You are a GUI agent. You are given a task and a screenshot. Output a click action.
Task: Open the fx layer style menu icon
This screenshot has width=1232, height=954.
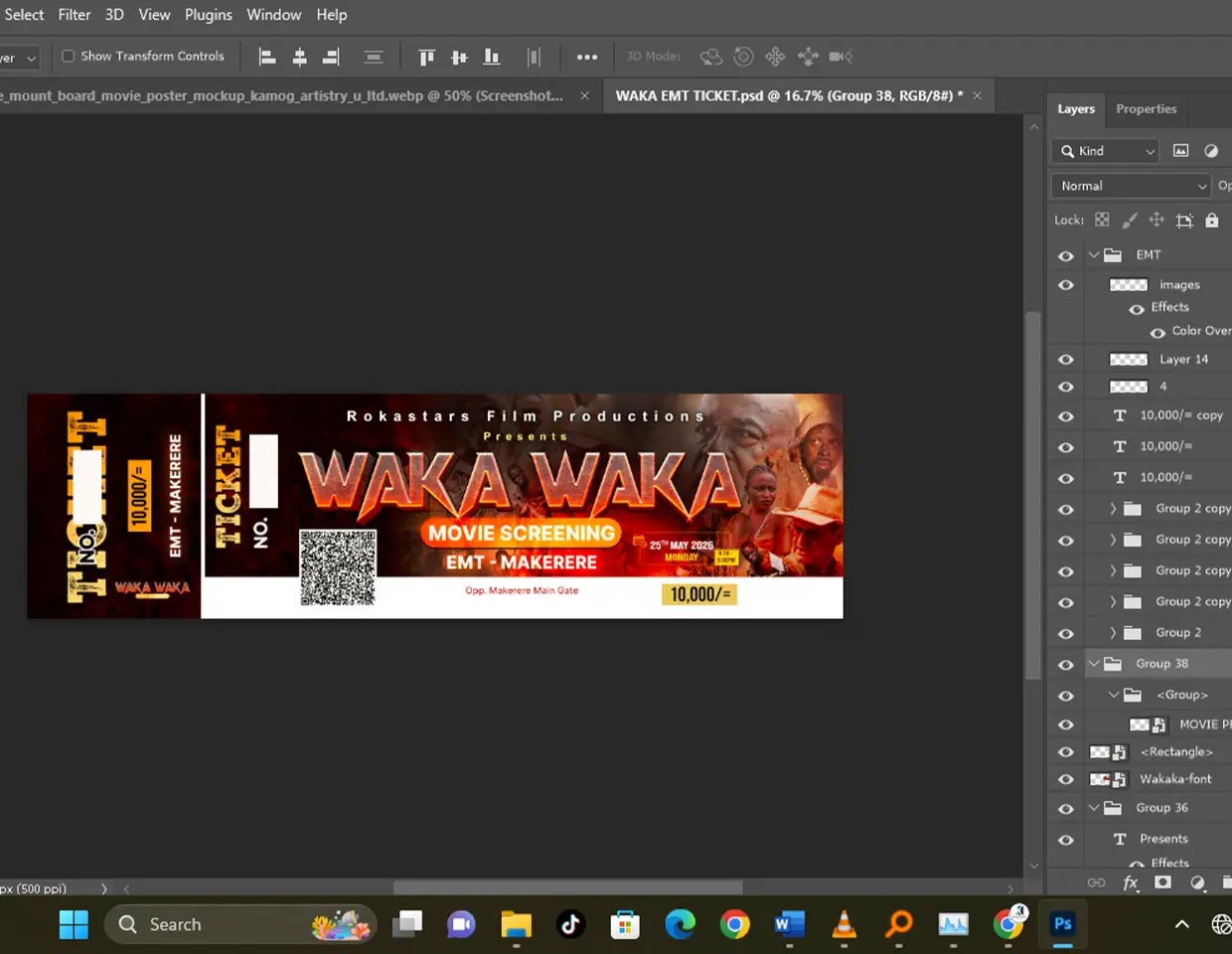(1131, 882)
